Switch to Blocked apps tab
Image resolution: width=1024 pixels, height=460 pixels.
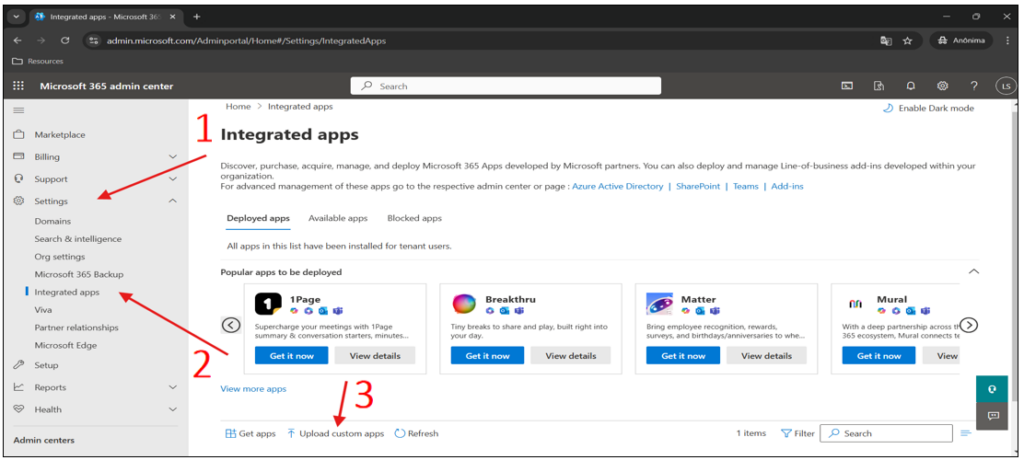[x=414, y=218]
